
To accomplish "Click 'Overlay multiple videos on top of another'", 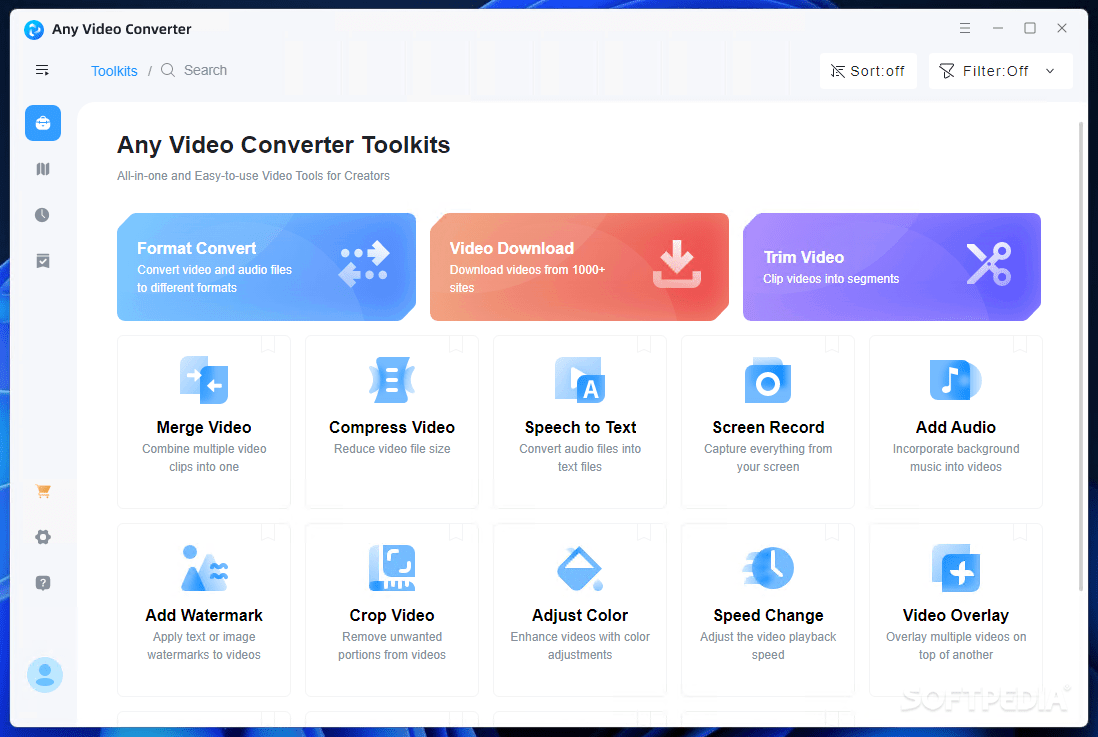I will point(956,646).
